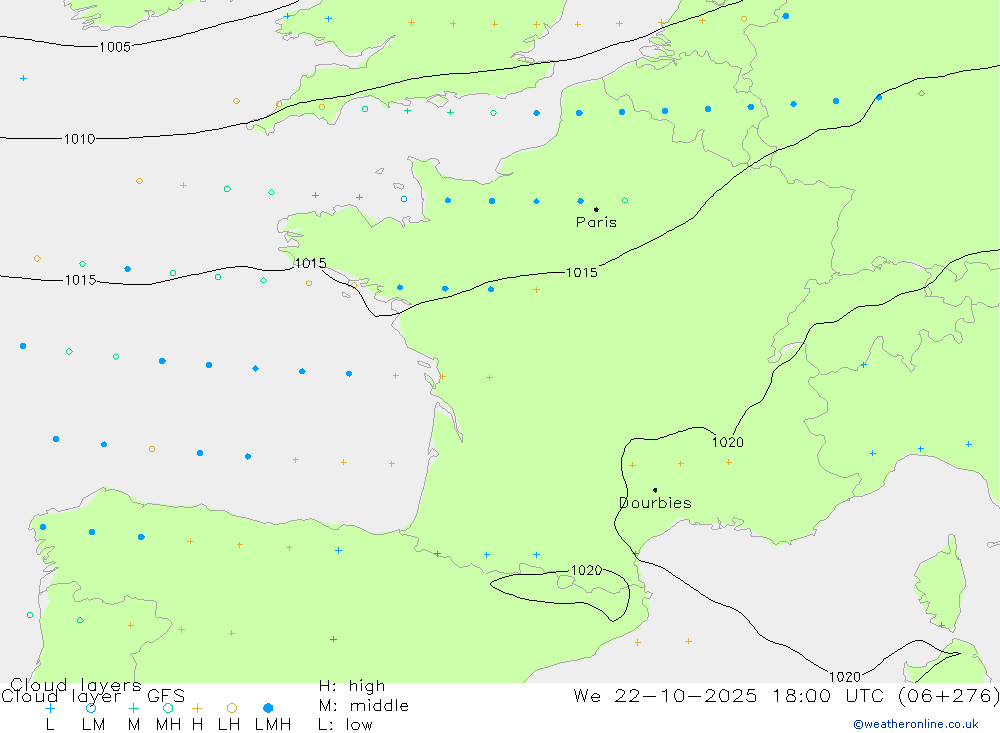Click the 'L: low' legend explanation
1000x733 pixels.
tap(345, 725)
